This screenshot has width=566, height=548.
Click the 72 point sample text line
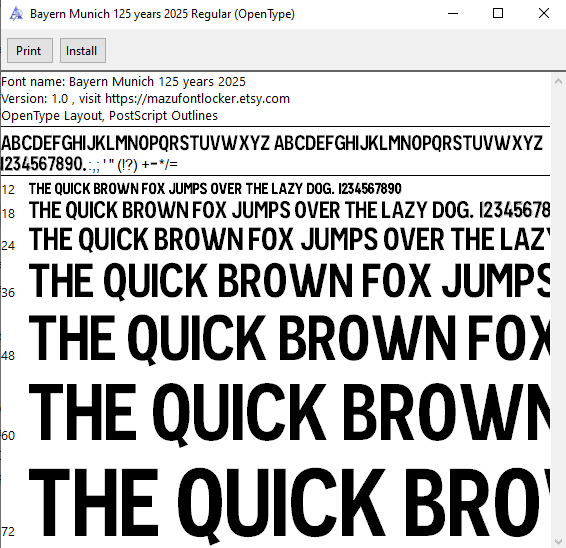pyautogui.click(x=289, y=505)
